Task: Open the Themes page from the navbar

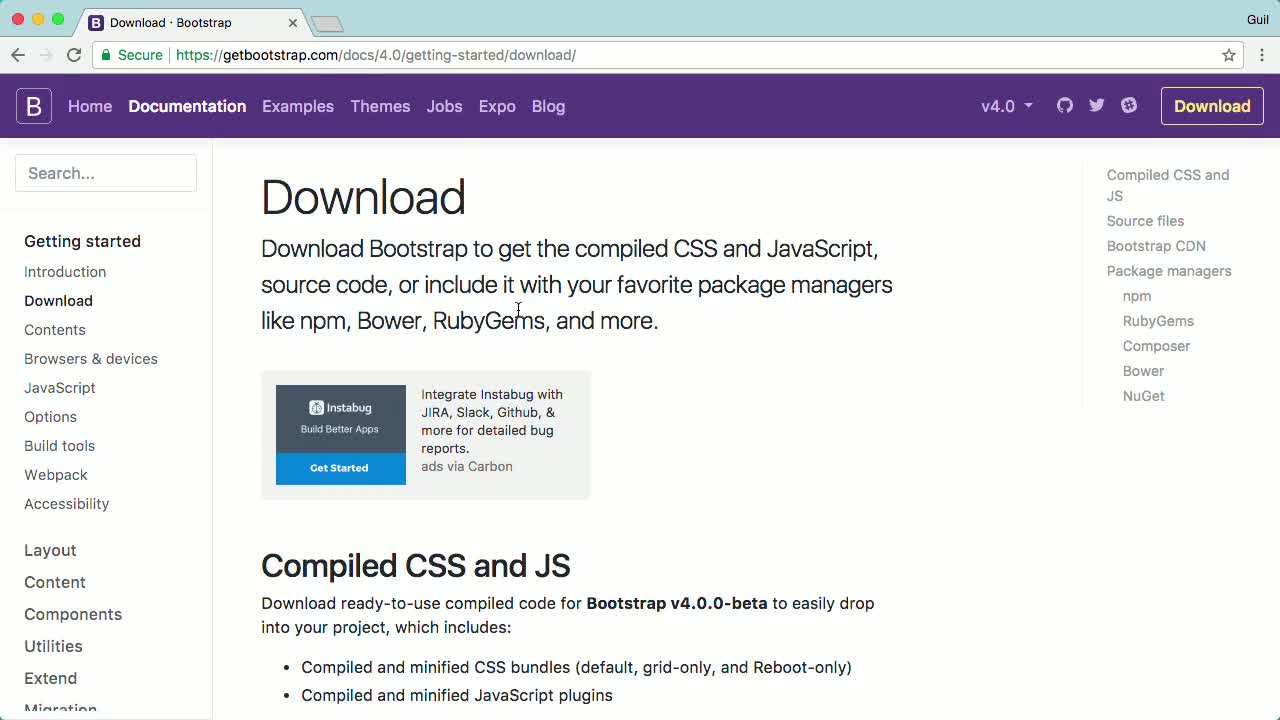Action: click(x=380, y=106)
